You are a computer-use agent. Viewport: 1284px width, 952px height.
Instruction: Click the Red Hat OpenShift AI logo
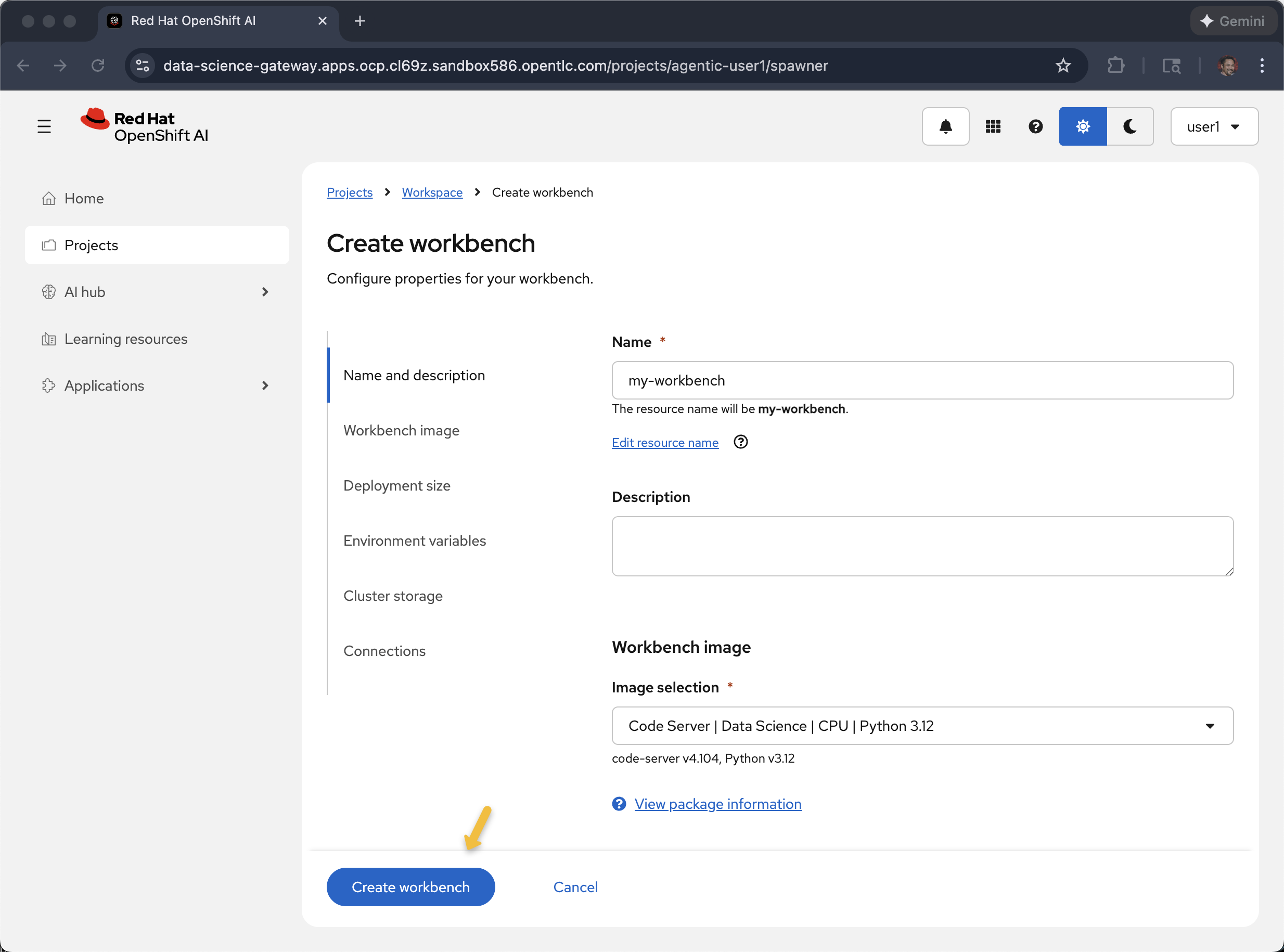(144, 126)
